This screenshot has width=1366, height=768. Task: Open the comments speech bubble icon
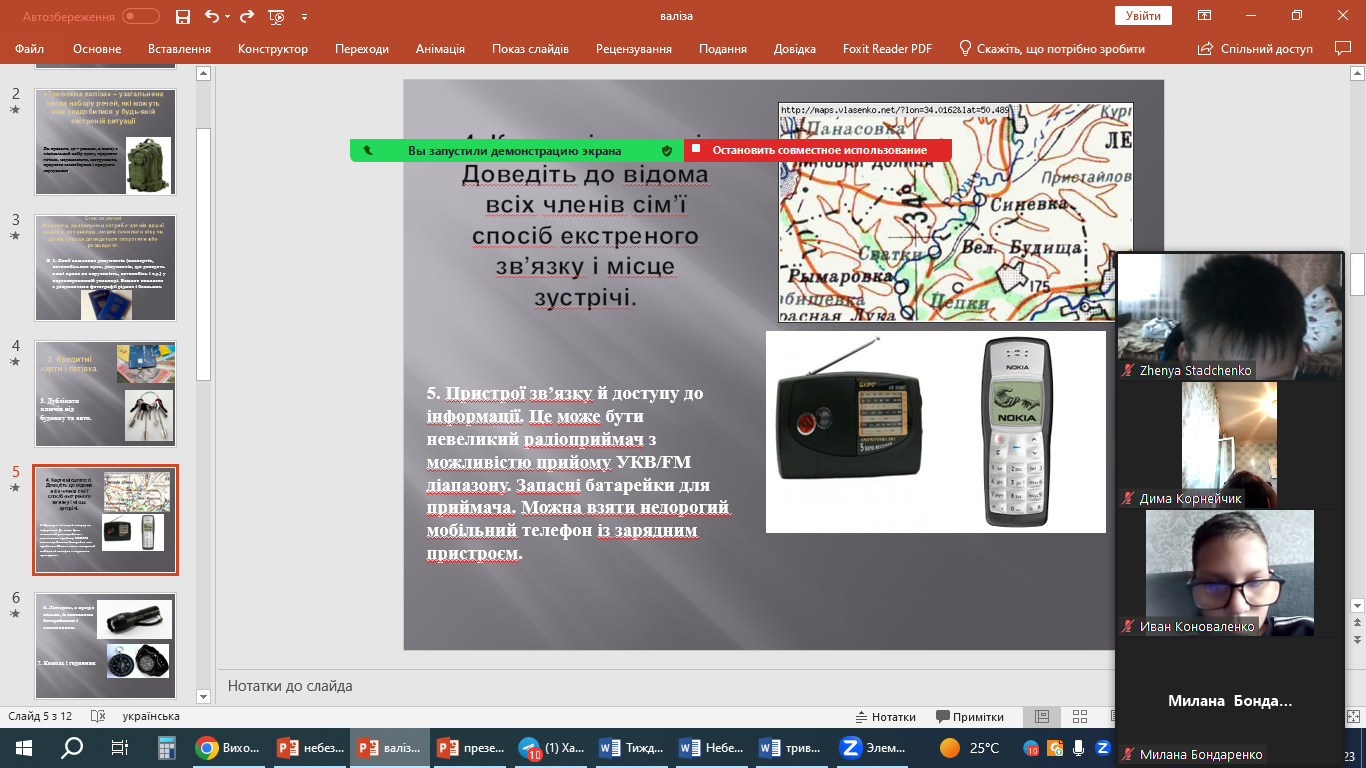[1343, 48]
